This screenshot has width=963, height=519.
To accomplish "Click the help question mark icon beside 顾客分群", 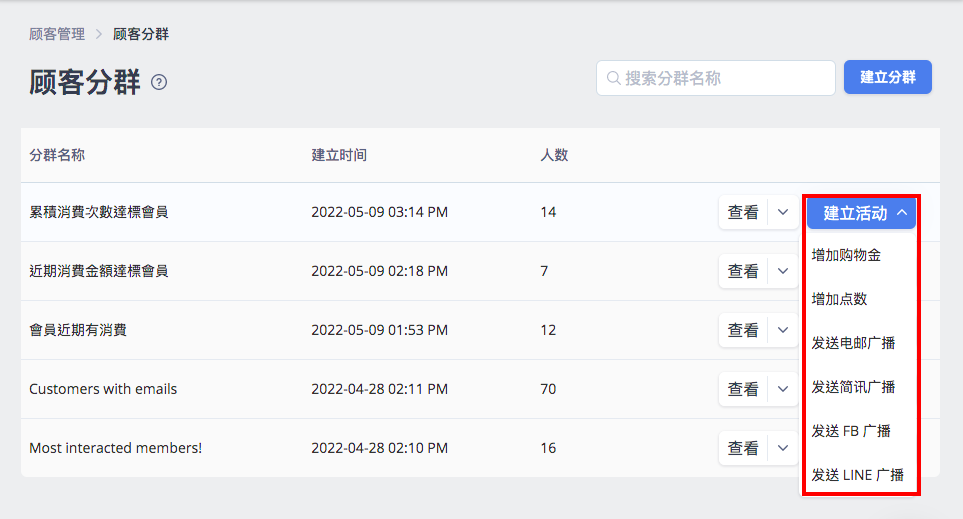I will [159, 82].
